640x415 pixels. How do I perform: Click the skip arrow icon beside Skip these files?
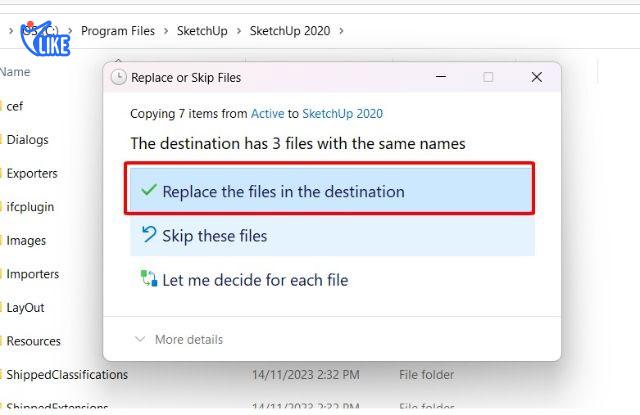pos(149,235)
